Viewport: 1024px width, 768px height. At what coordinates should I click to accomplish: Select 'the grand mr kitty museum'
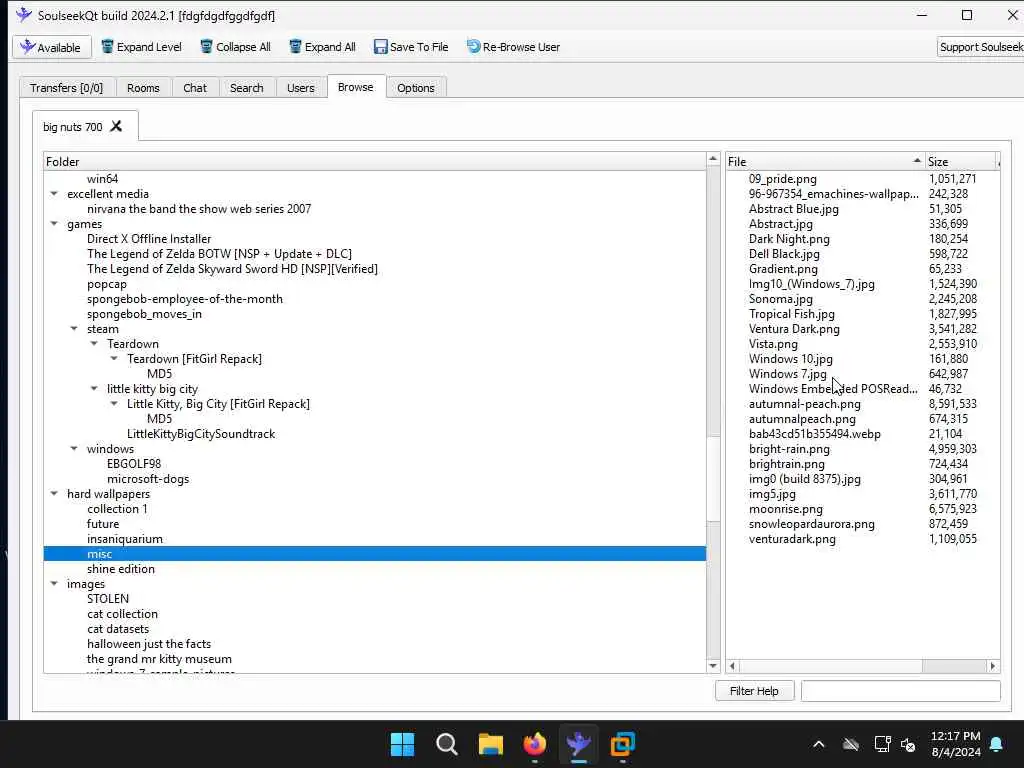159,660
